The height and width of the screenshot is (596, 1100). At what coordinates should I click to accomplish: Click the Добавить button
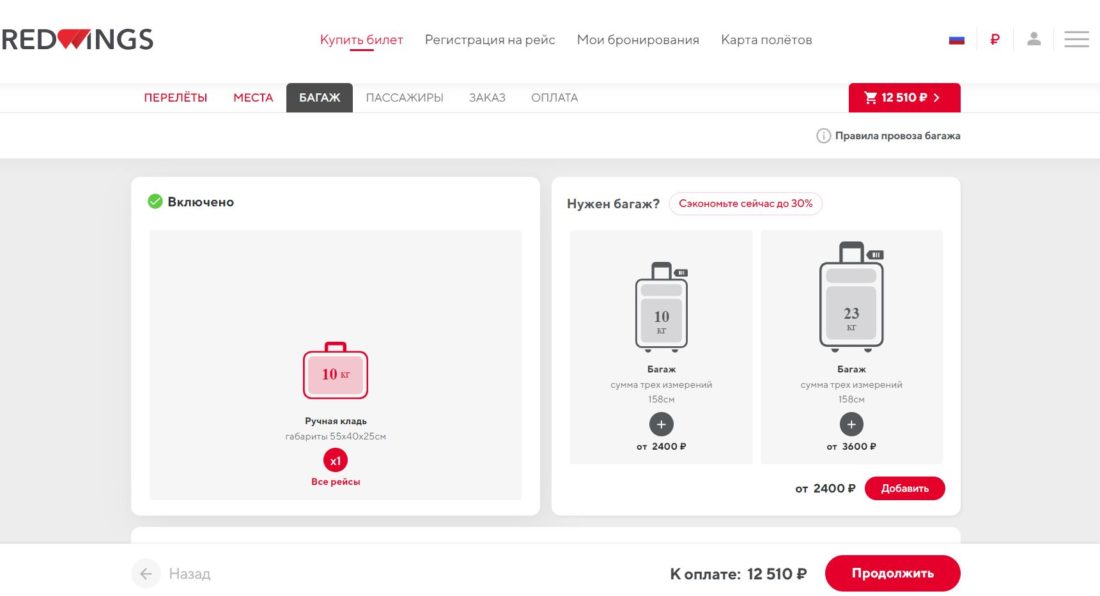(x=905, y=488)
